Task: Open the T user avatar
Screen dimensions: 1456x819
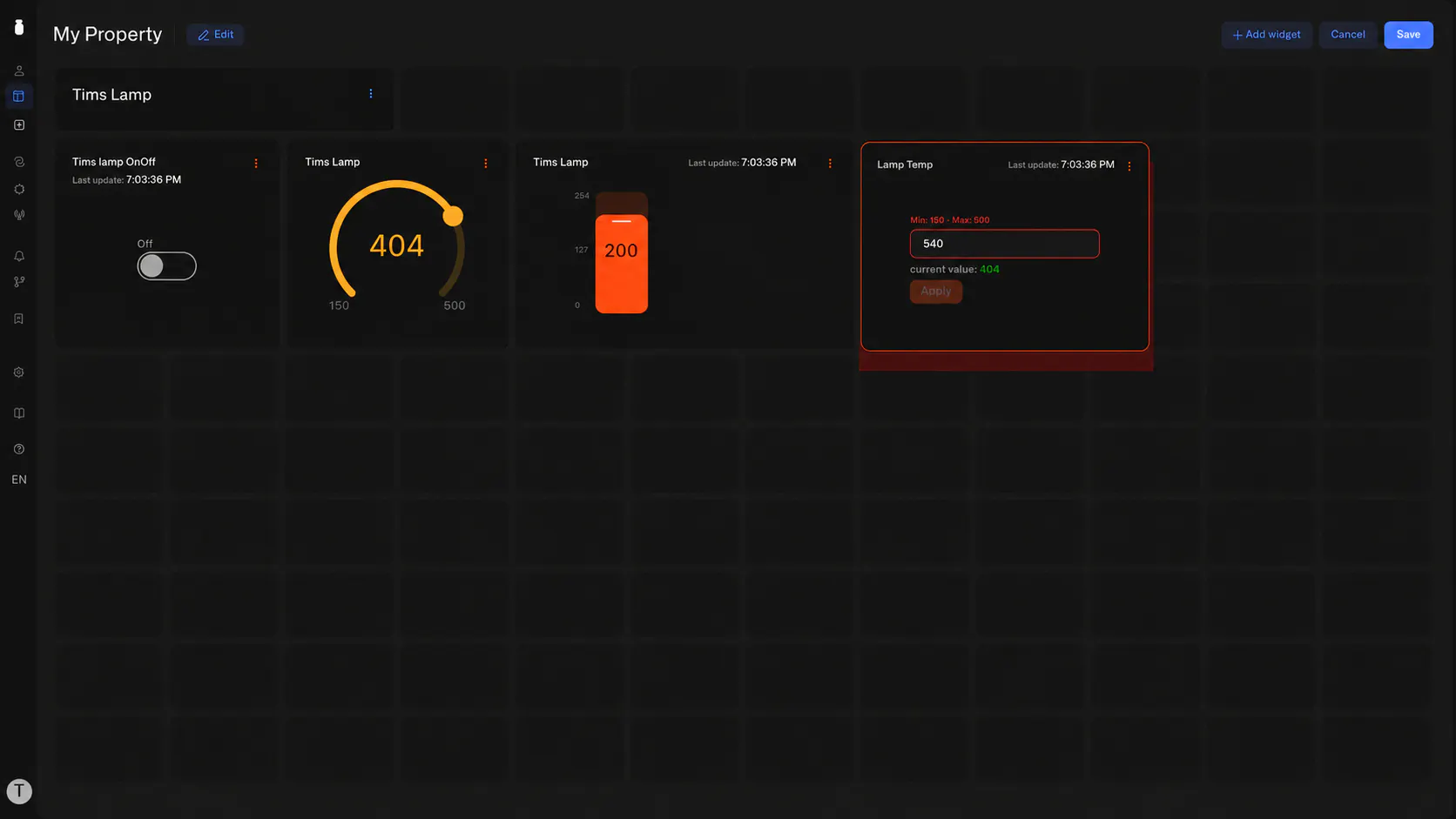Action: [19, 791]
